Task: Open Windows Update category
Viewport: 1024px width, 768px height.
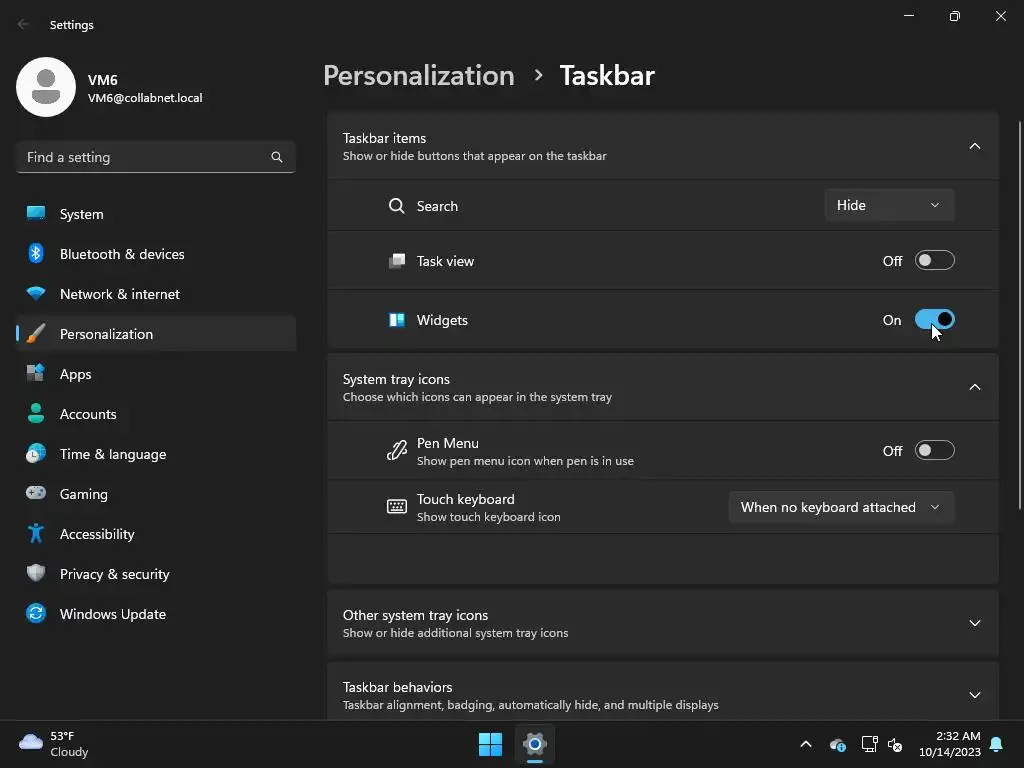Action: 155,614
